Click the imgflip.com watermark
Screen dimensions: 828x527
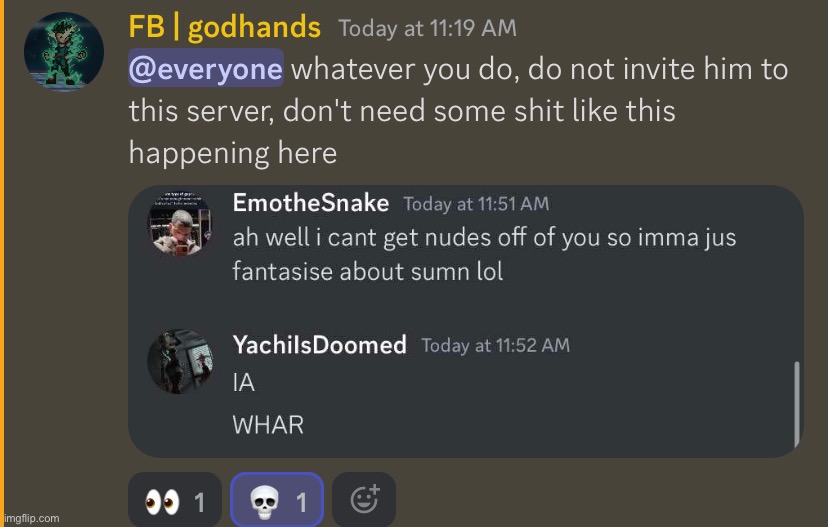click(x=30, y=518)
